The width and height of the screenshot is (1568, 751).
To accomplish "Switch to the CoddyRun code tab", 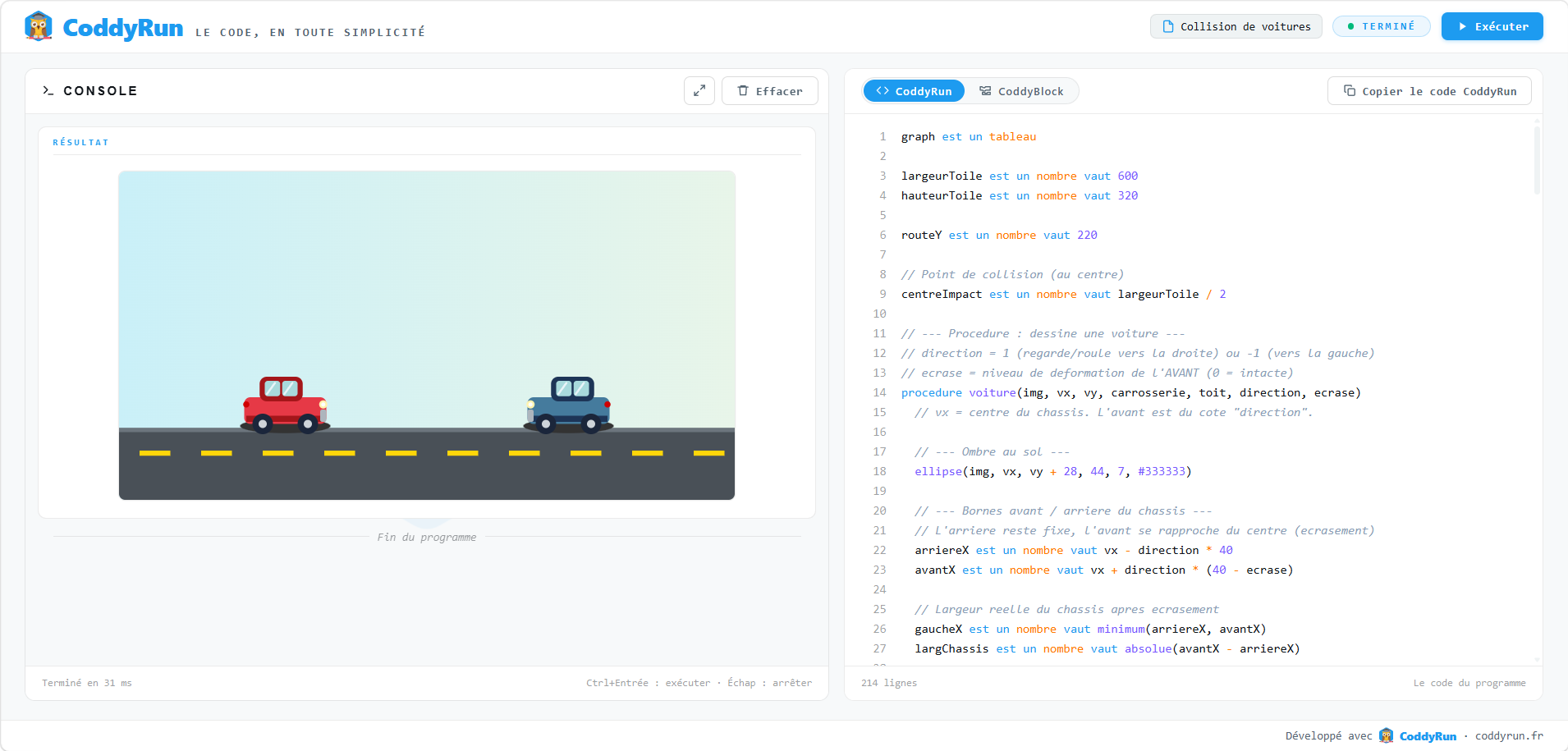I will point(914,91).
